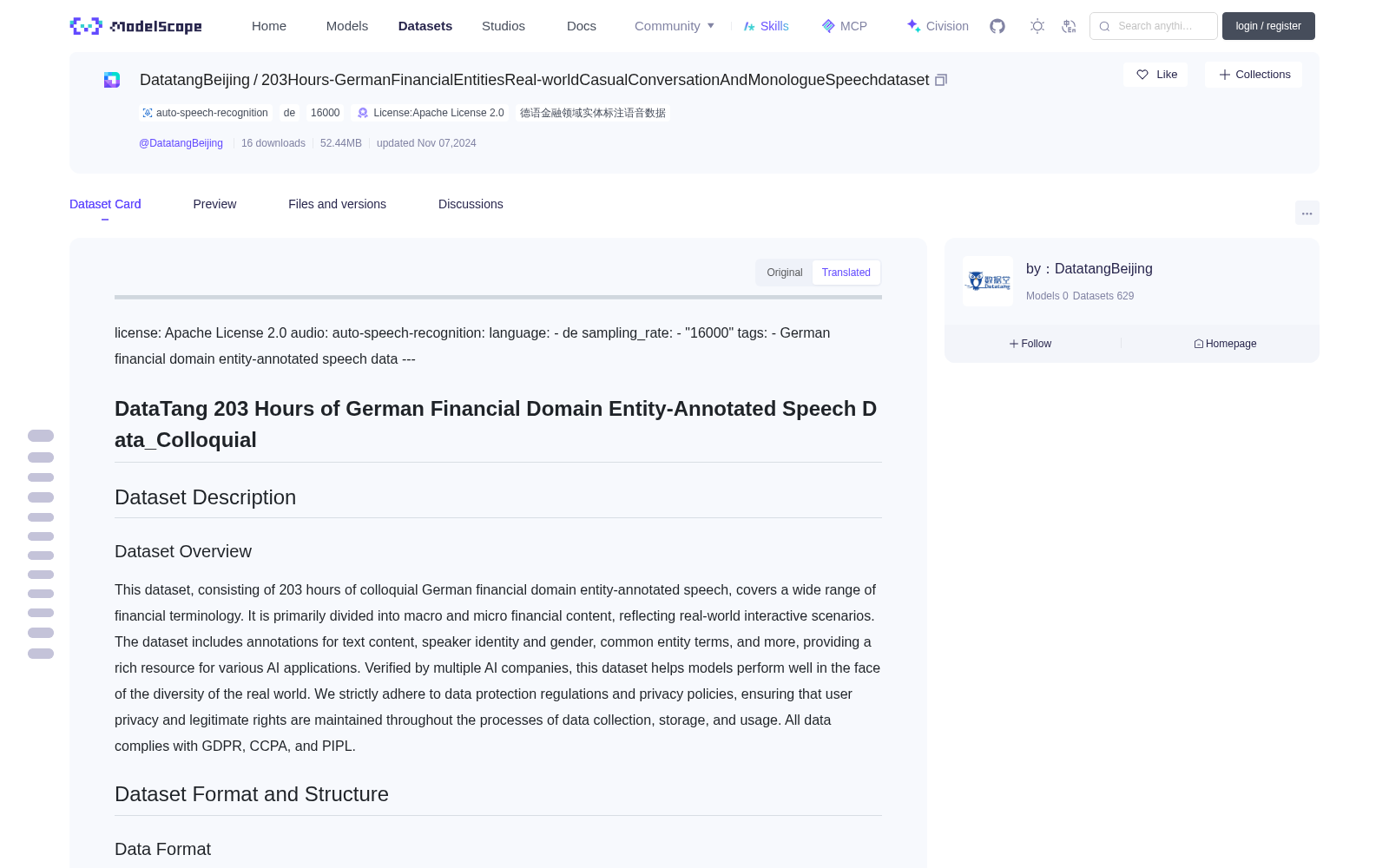1389x868 pixels.
Task: Click the '52.44MB' size text
Action: [341, 143]
